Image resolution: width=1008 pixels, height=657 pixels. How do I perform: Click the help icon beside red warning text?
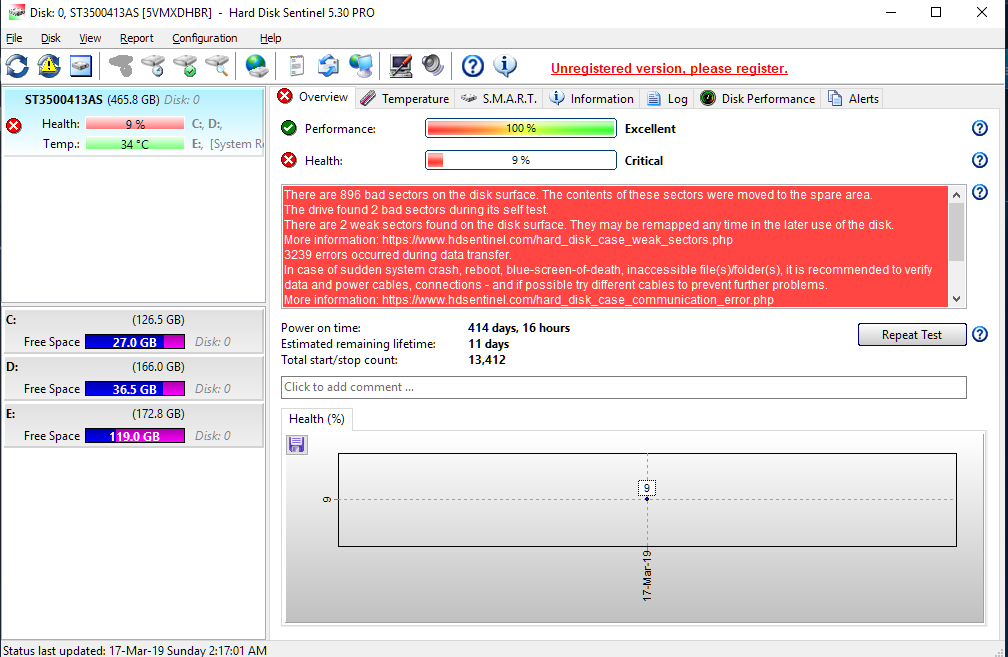point(979,192)
